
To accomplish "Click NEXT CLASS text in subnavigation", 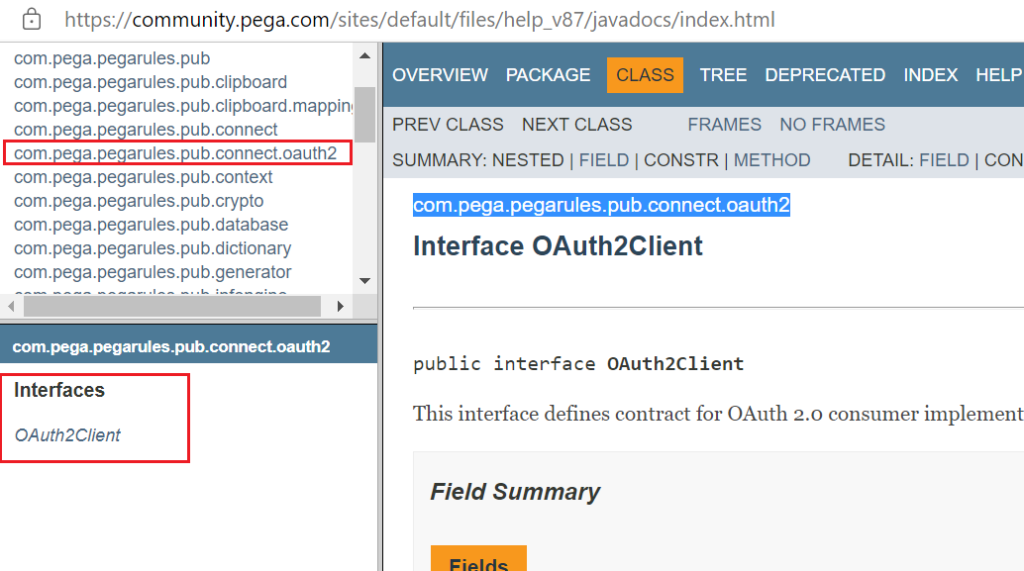I will click(x=577, y=125).
